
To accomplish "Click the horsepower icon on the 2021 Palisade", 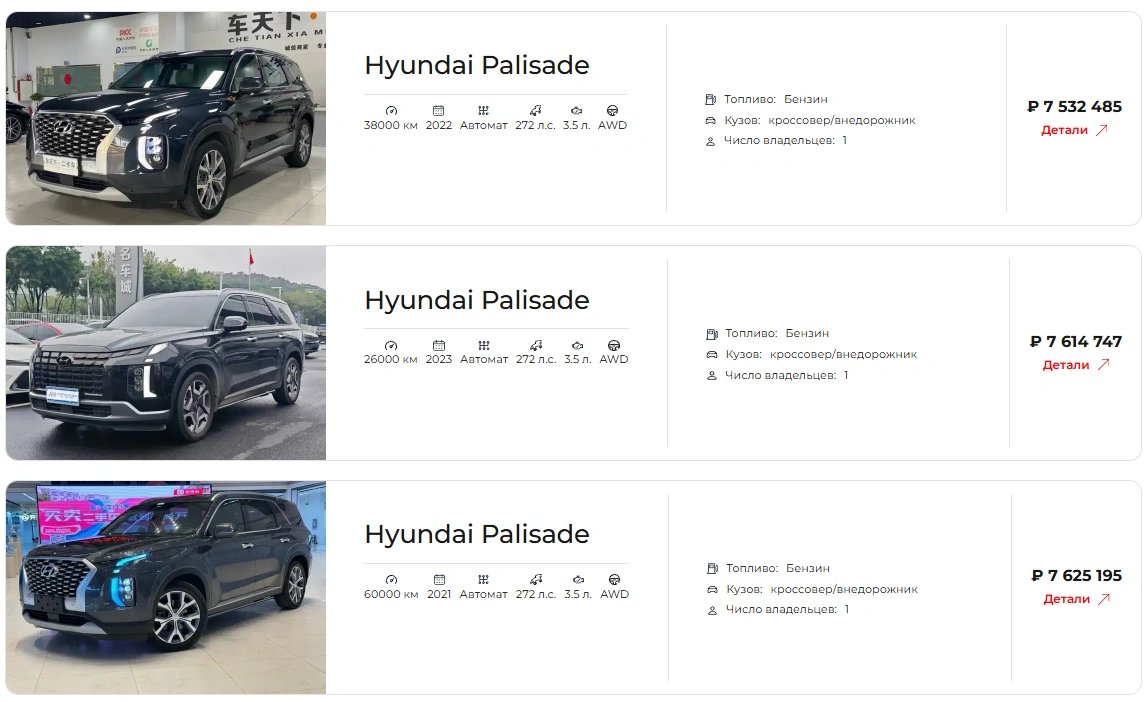I will tap(536, 580).
